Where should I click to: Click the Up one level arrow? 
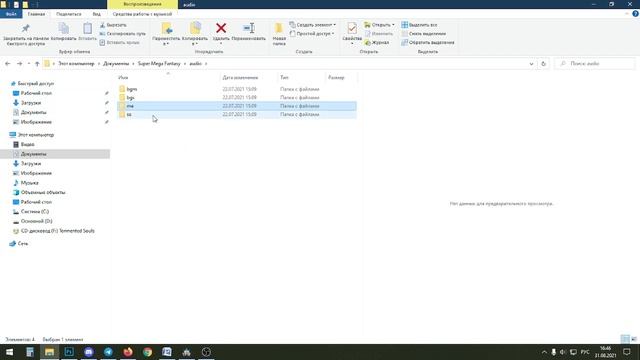[37, 64]
